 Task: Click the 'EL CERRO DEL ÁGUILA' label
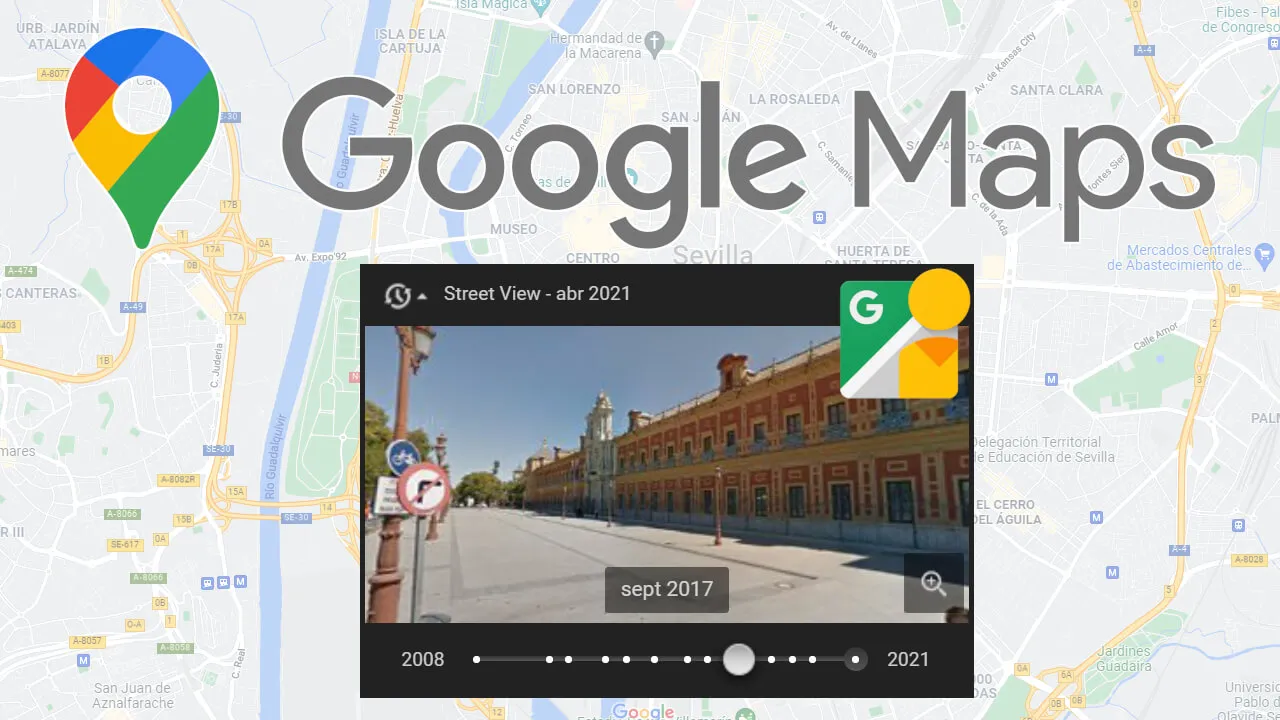(1008, 512)
